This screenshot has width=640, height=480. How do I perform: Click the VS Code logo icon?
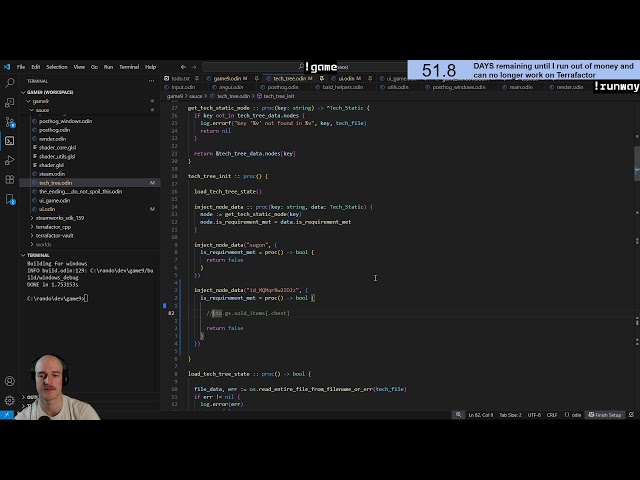[7, 67]
